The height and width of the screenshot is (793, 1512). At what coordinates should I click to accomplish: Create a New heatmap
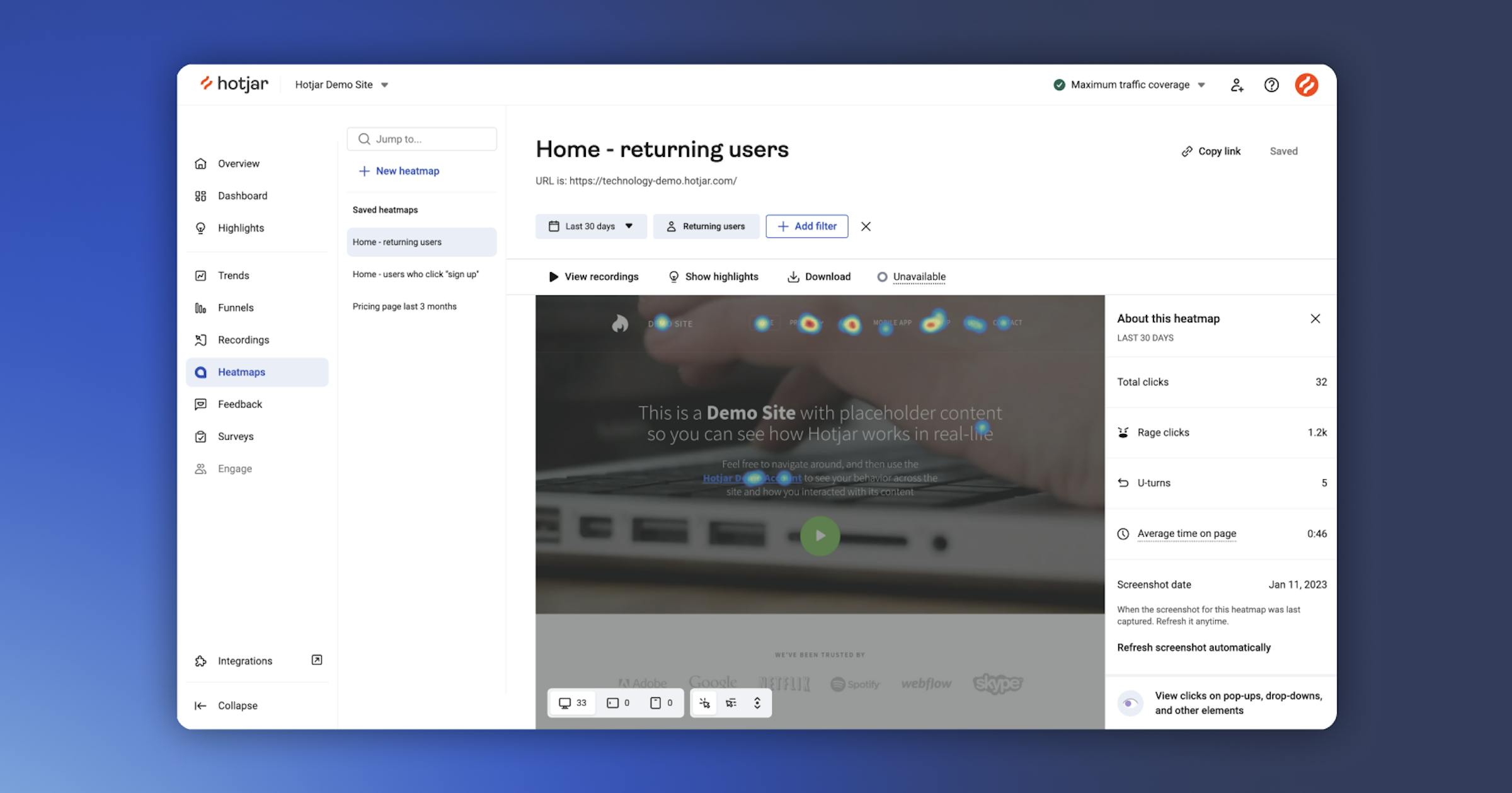click(x=399, y=171)
